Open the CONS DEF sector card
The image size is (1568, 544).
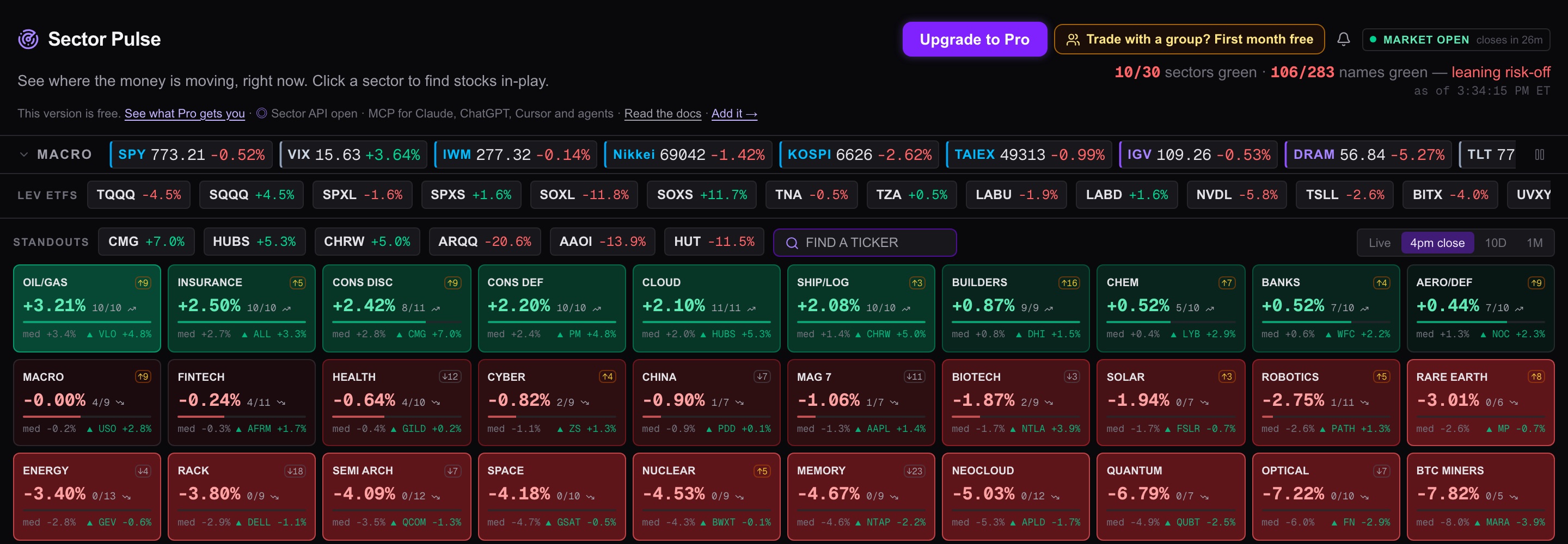552,308
